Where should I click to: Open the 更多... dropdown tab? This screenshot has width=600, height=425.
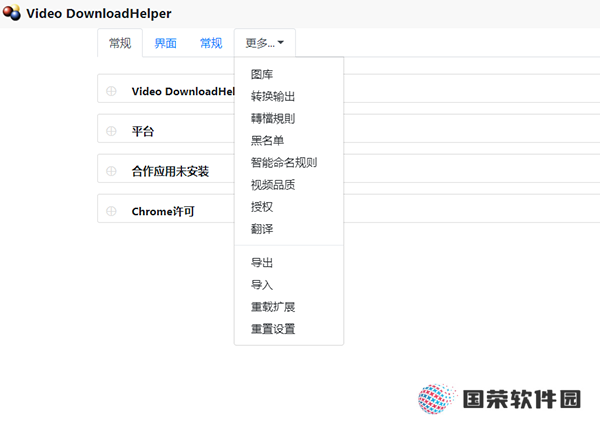click(264, 43)
